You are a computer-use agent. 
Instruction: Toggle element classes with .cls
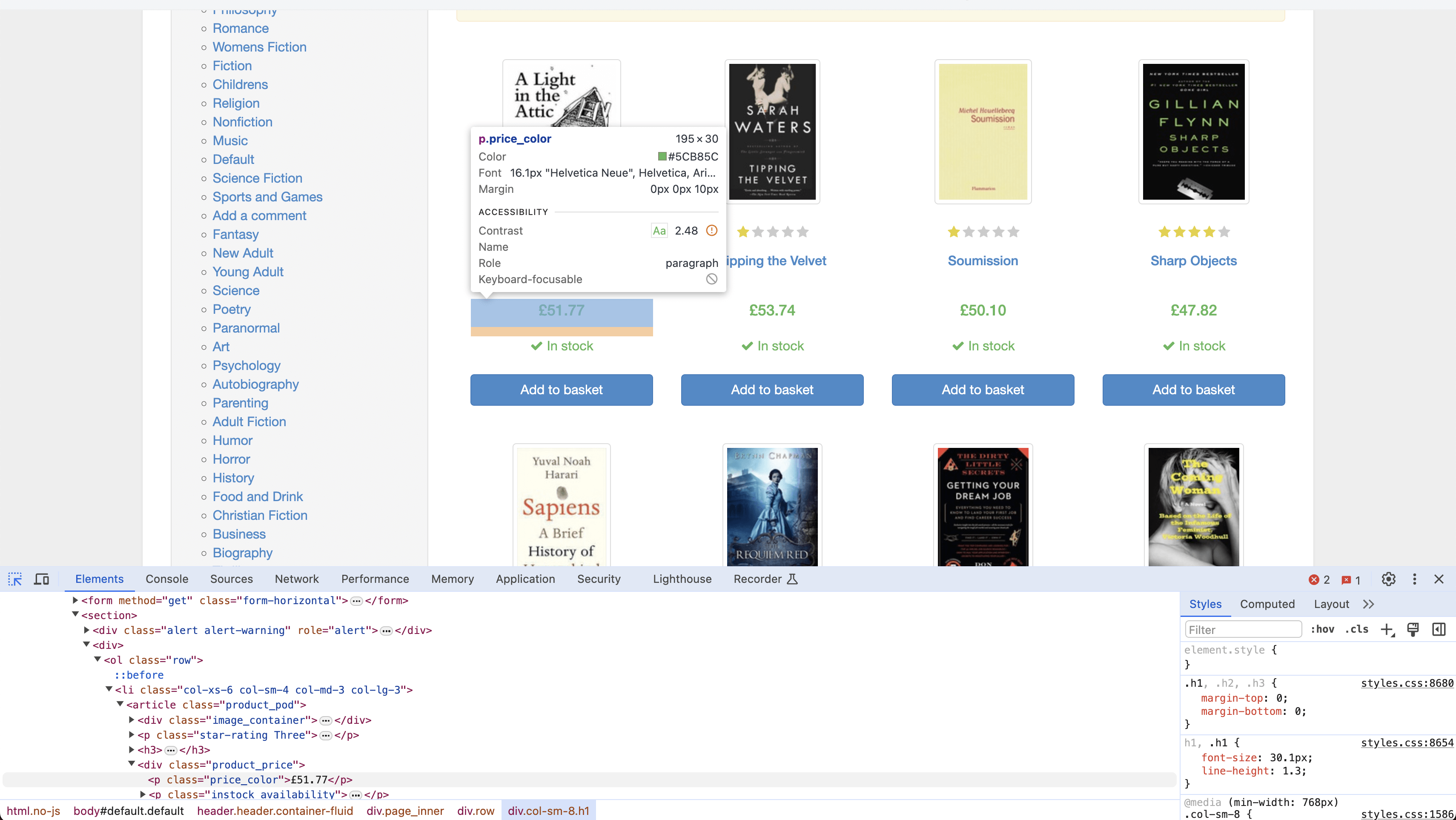click(1356, 629)
